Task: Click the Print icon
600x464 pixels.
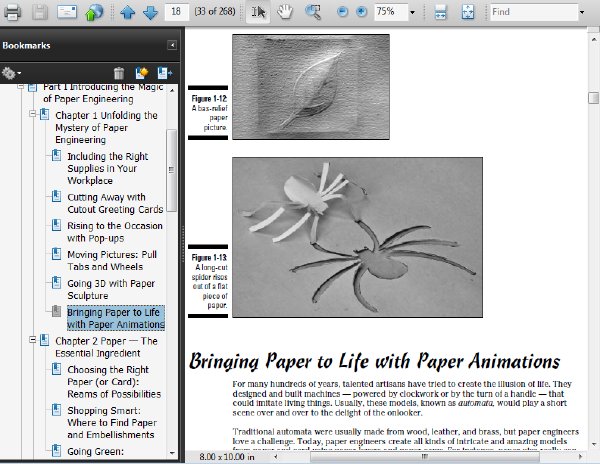Action: tap(12, 12)
